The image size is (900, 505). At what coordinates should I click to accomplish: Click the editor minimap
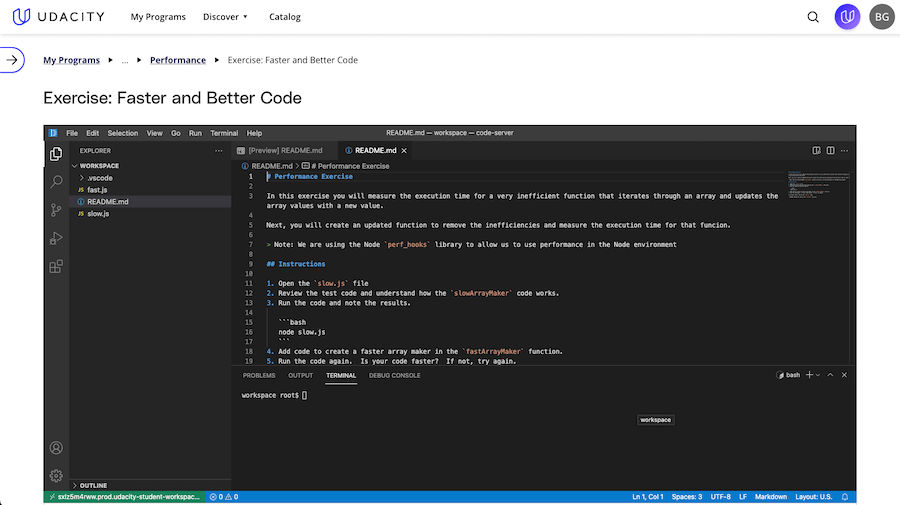(818, 185)
